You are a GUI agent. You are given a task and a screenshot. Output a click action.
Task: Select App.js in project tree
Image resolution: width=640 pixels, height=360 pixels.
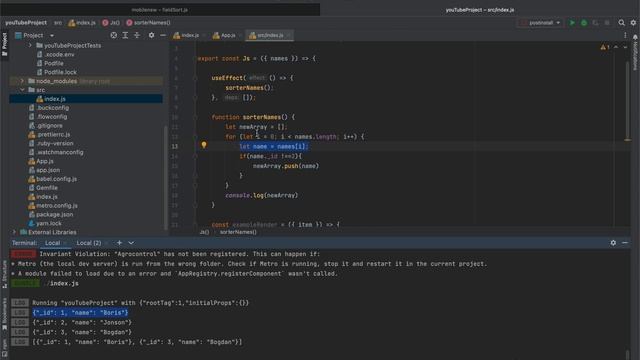(44, 161)
